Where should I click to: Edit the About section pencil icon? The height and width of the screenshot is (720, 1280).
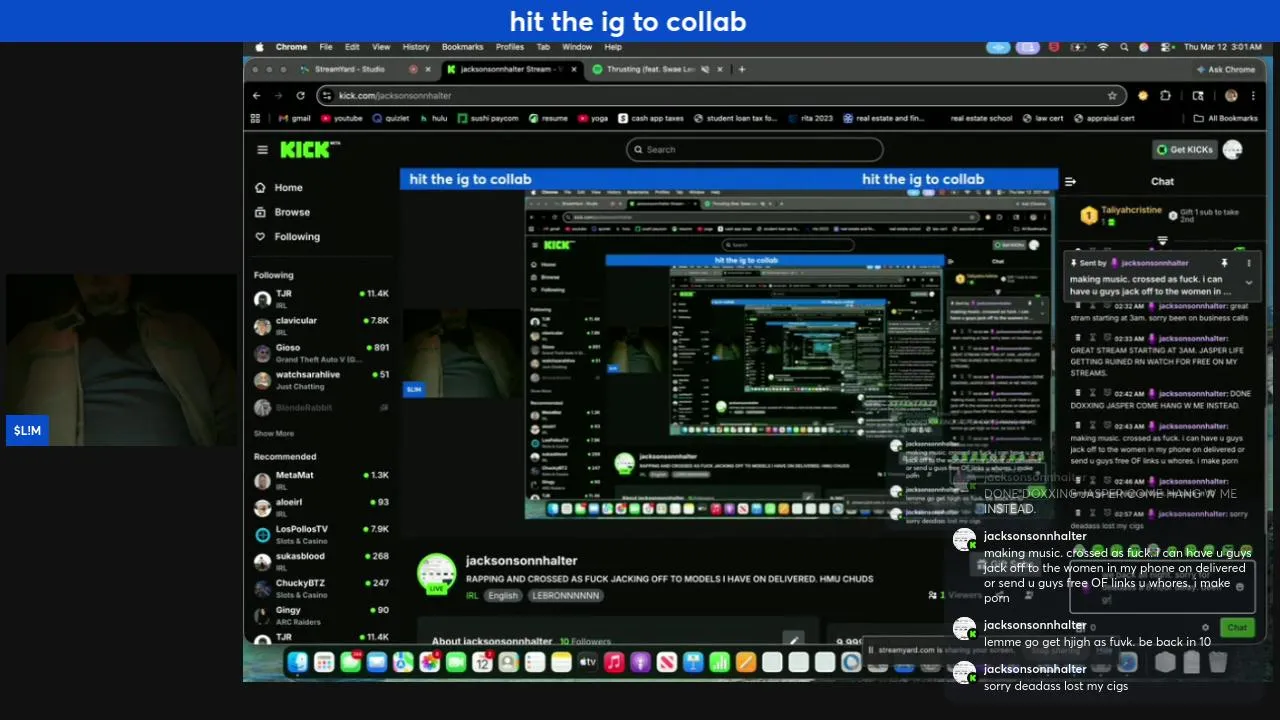click(x=793, y=640)
